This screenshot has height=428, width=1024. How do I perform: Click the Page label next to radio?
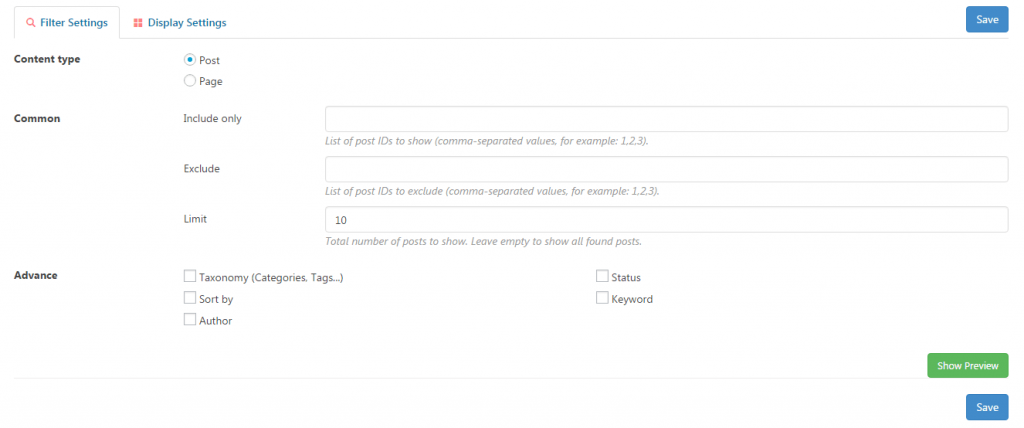[x=210, y=82]
